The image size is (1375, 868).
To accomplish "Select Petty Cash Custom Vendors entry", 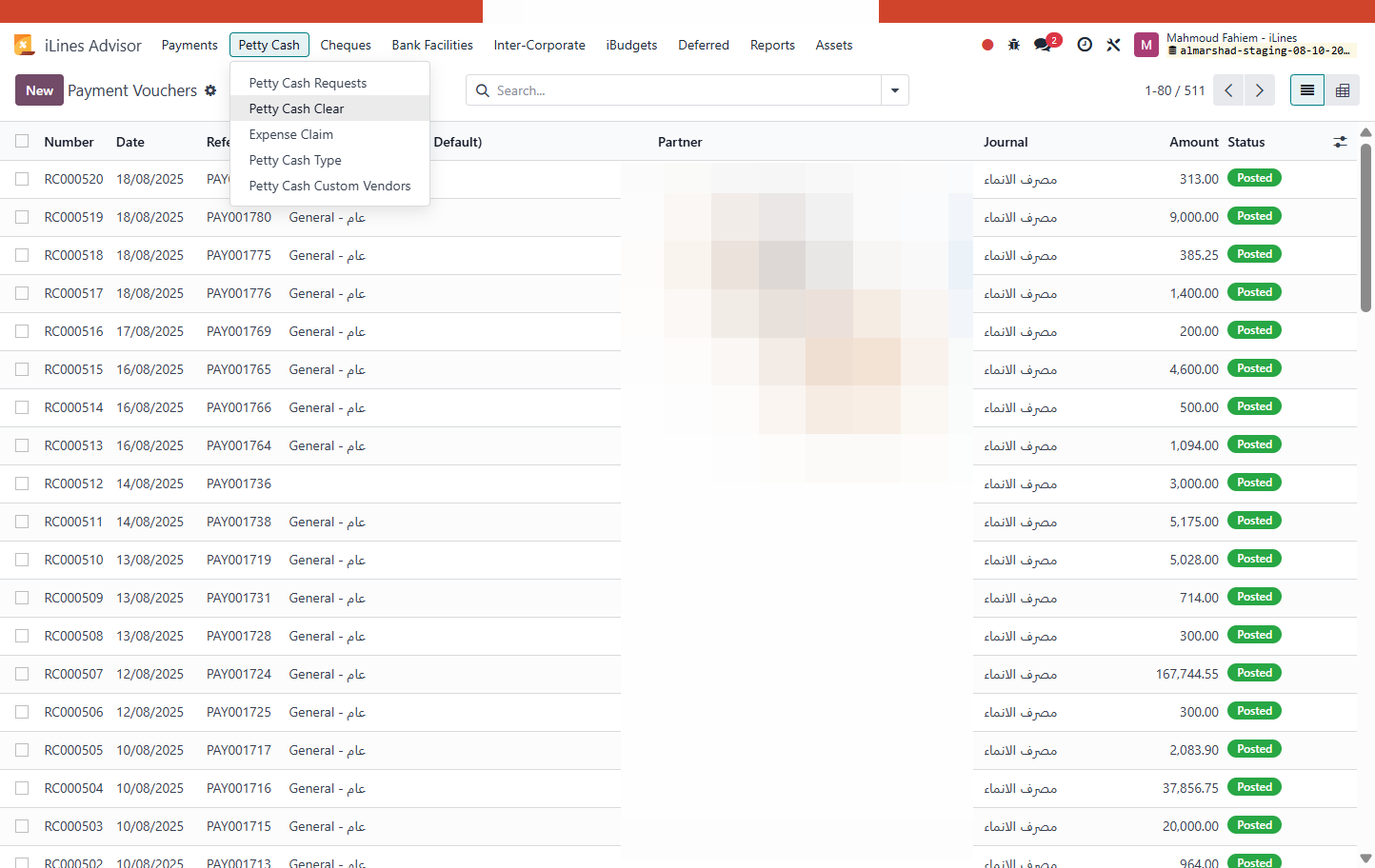I will coord(329,186).
